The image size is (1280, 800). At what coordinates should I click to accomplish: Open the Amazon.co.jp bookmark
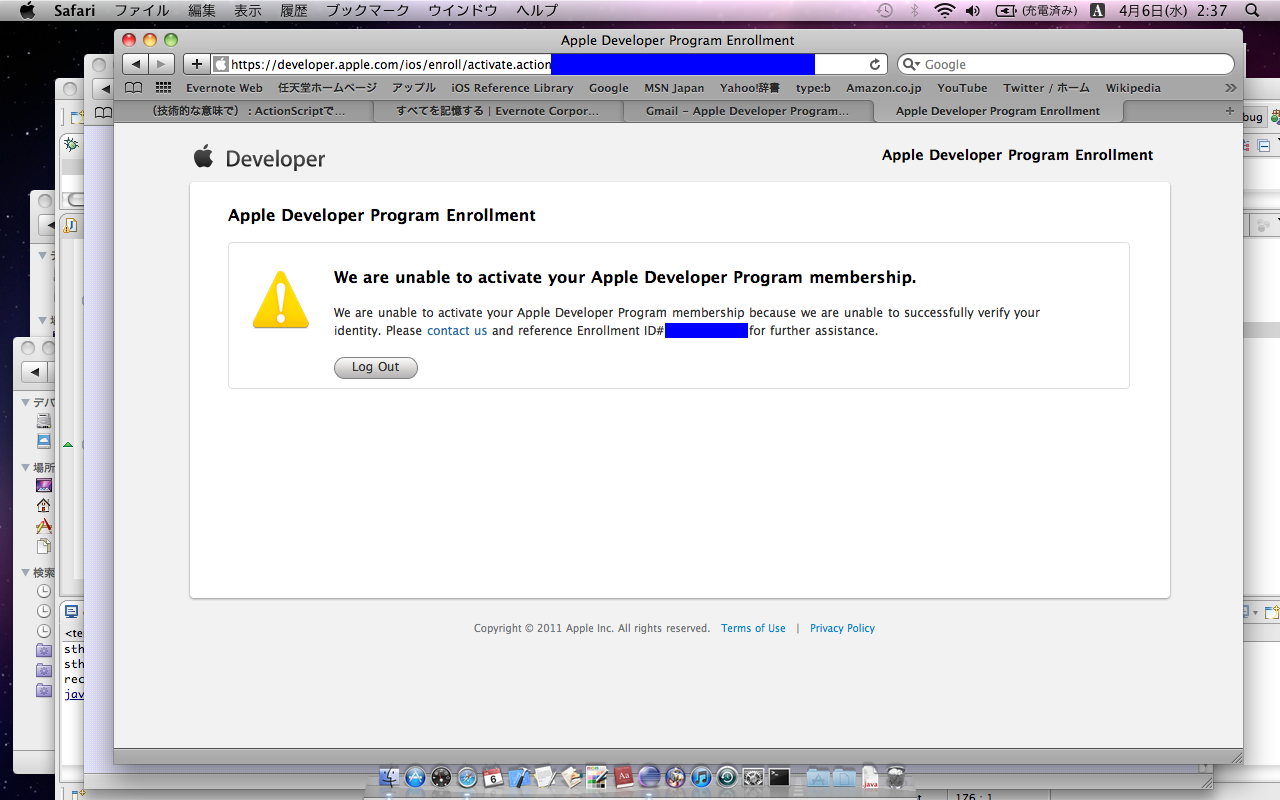pyautogui.click(x=884, y=88)
